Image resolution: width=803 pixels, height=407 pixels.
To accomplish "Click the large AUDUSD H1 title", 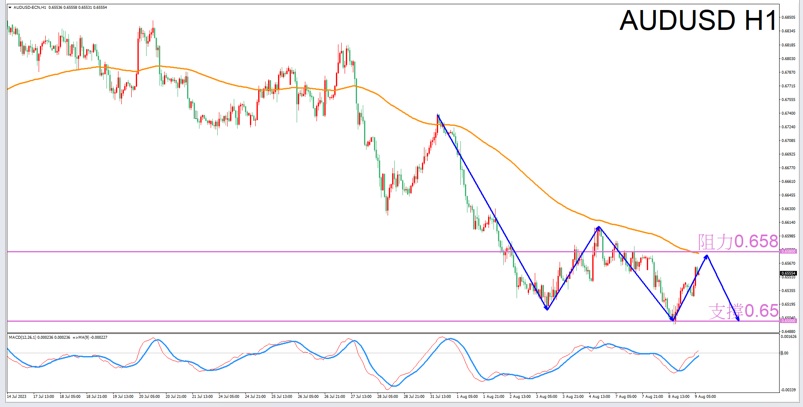I will (698, 20).
